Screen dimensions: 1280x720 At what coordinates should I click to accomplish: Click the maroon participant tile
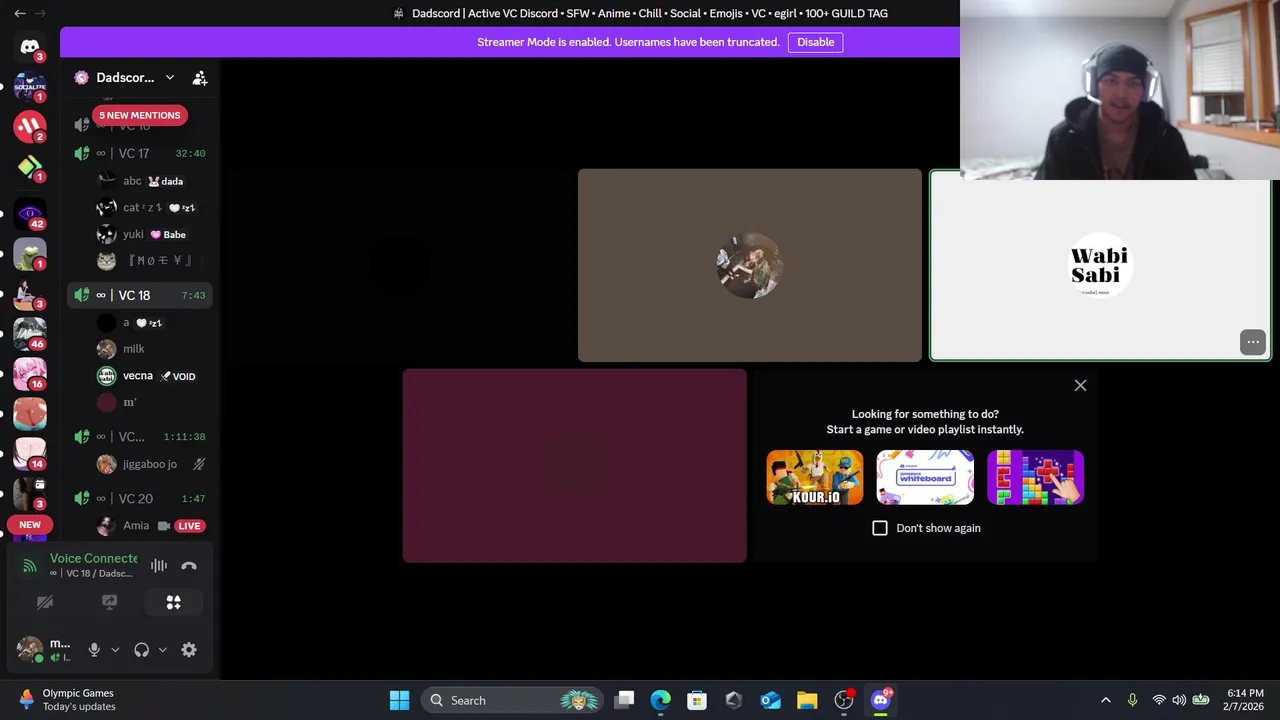click(x=574, y=466)
